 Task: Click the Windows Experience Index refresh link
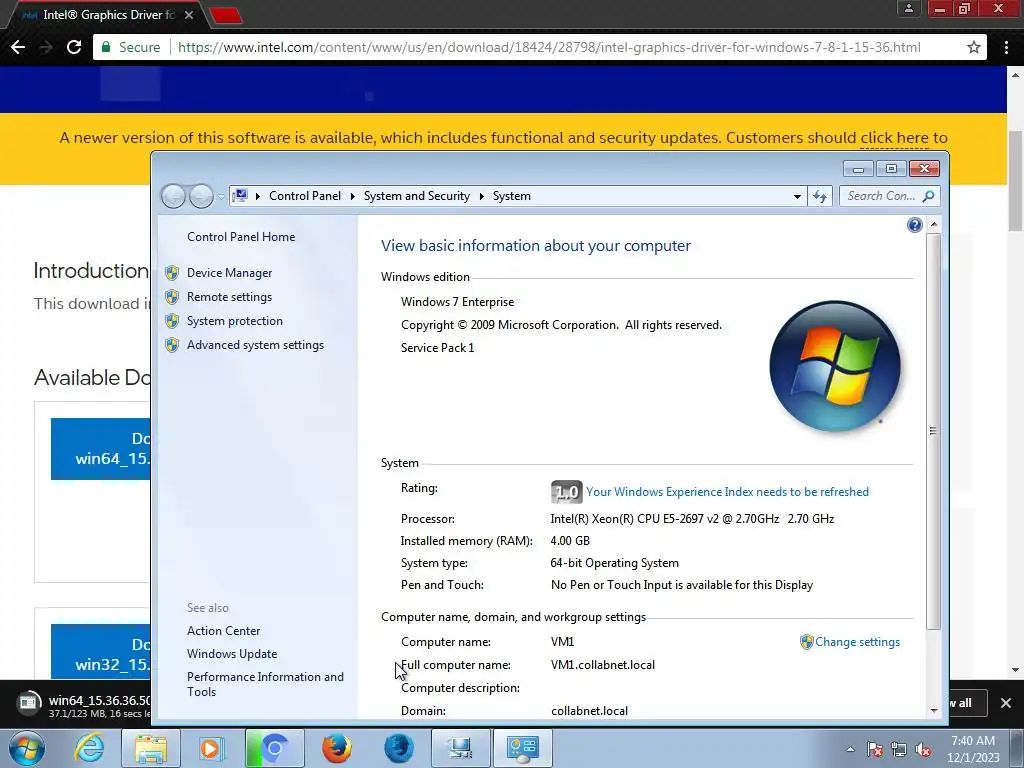pos(727,492)
